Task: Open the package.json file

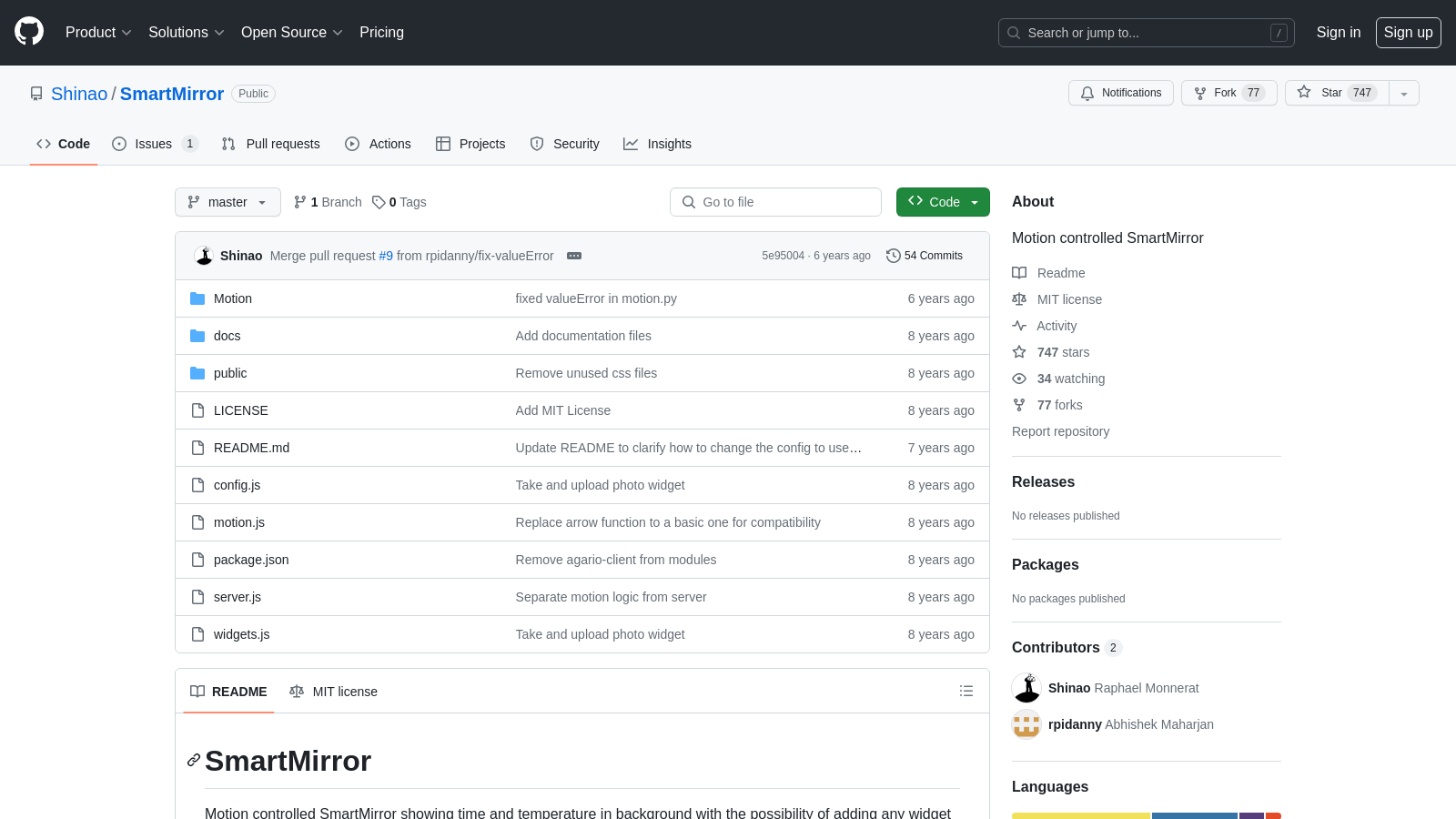Action: pyautogui.click(x=251, y=560)
